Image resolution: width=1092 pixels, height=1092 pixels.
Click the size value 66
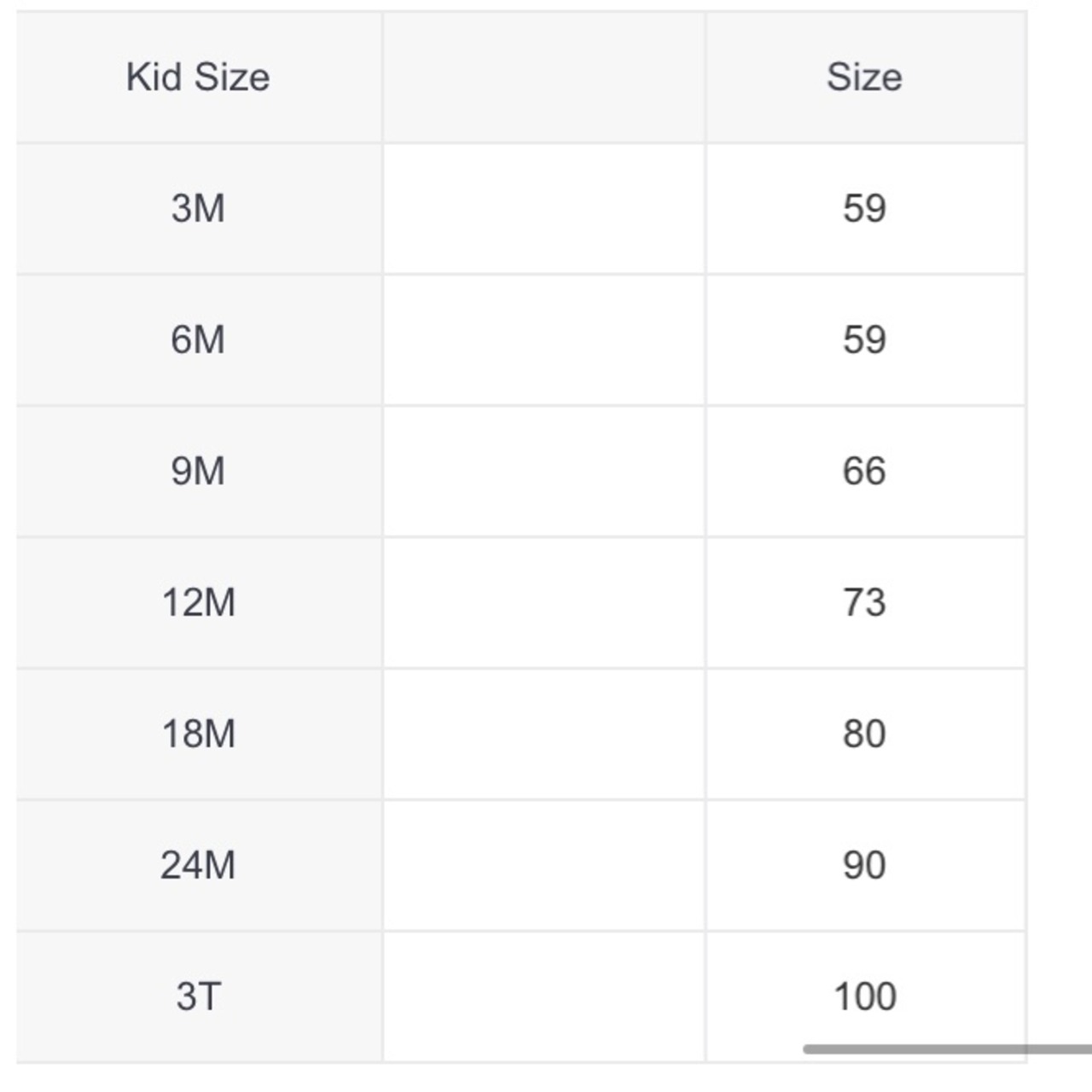(x=865, y=472)
